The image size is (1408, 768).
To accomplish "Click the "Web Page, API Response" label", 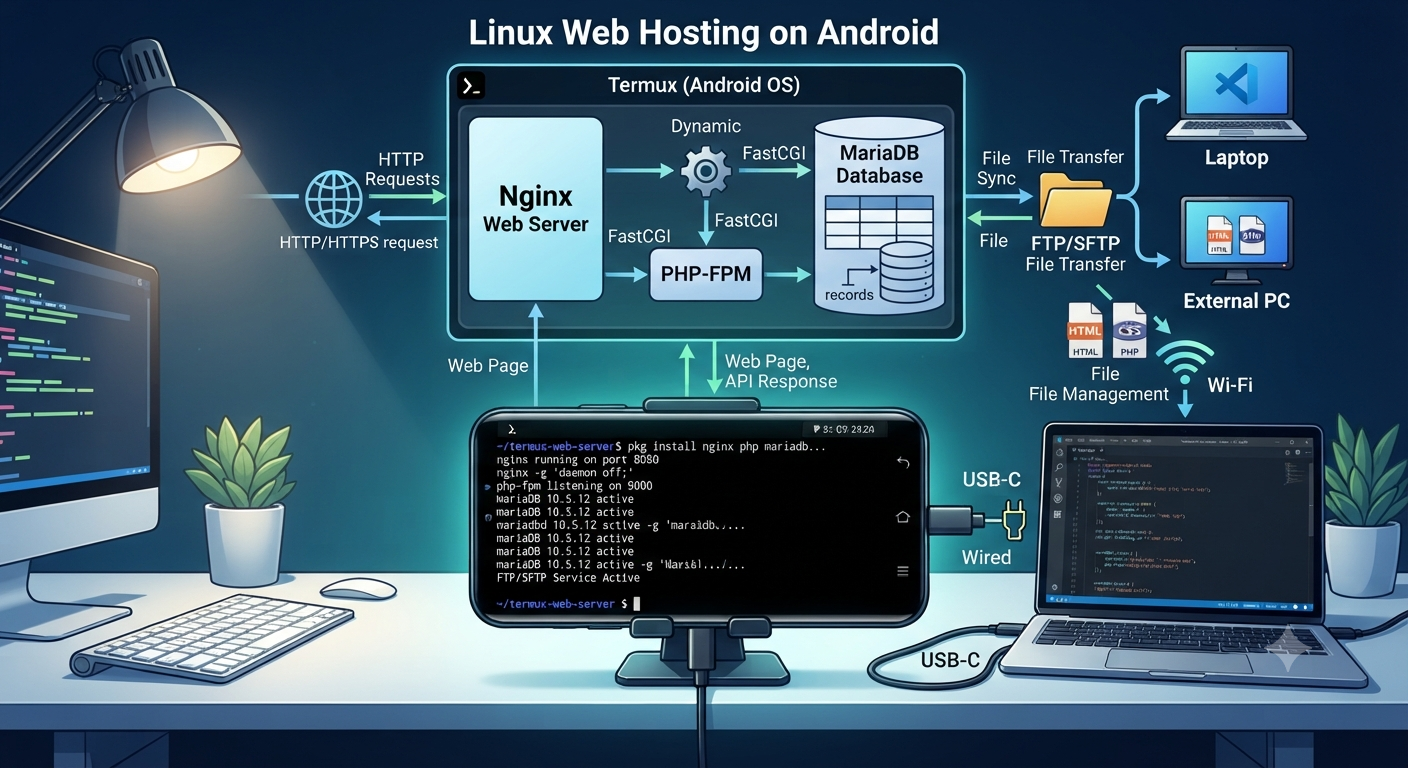I will point(780,371).
